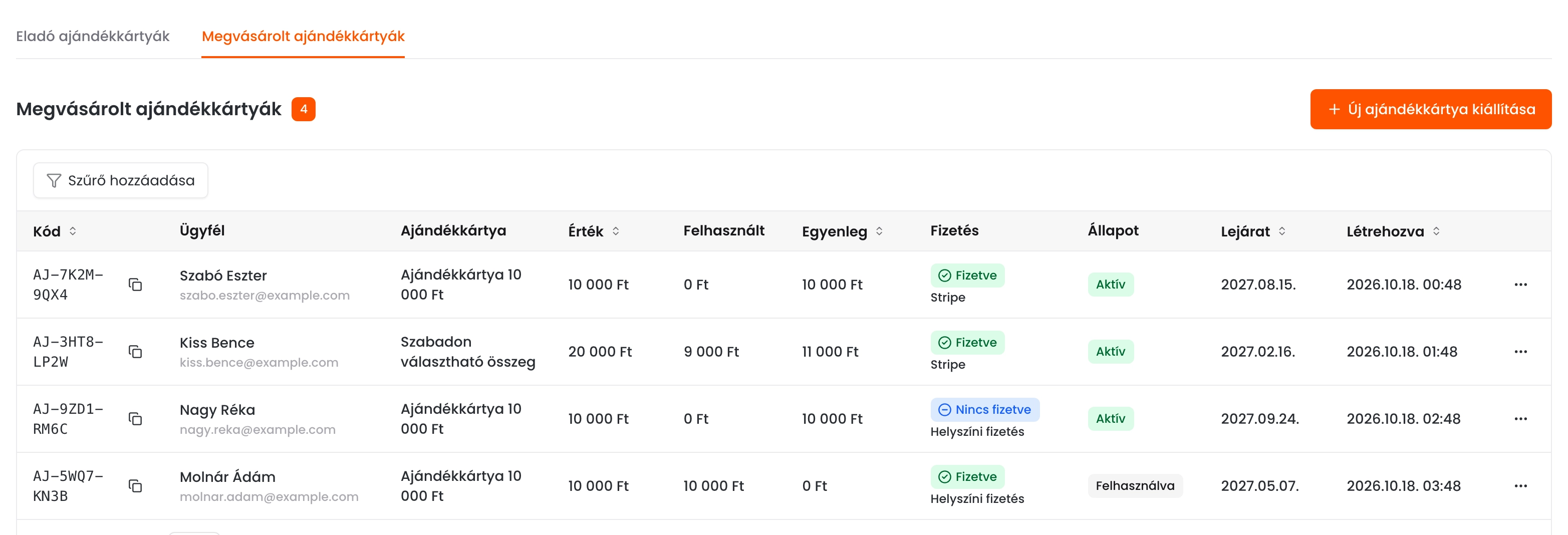Open the actions menu for Szabó Eszter
1568x535 pixels.
click(1520, 285)
